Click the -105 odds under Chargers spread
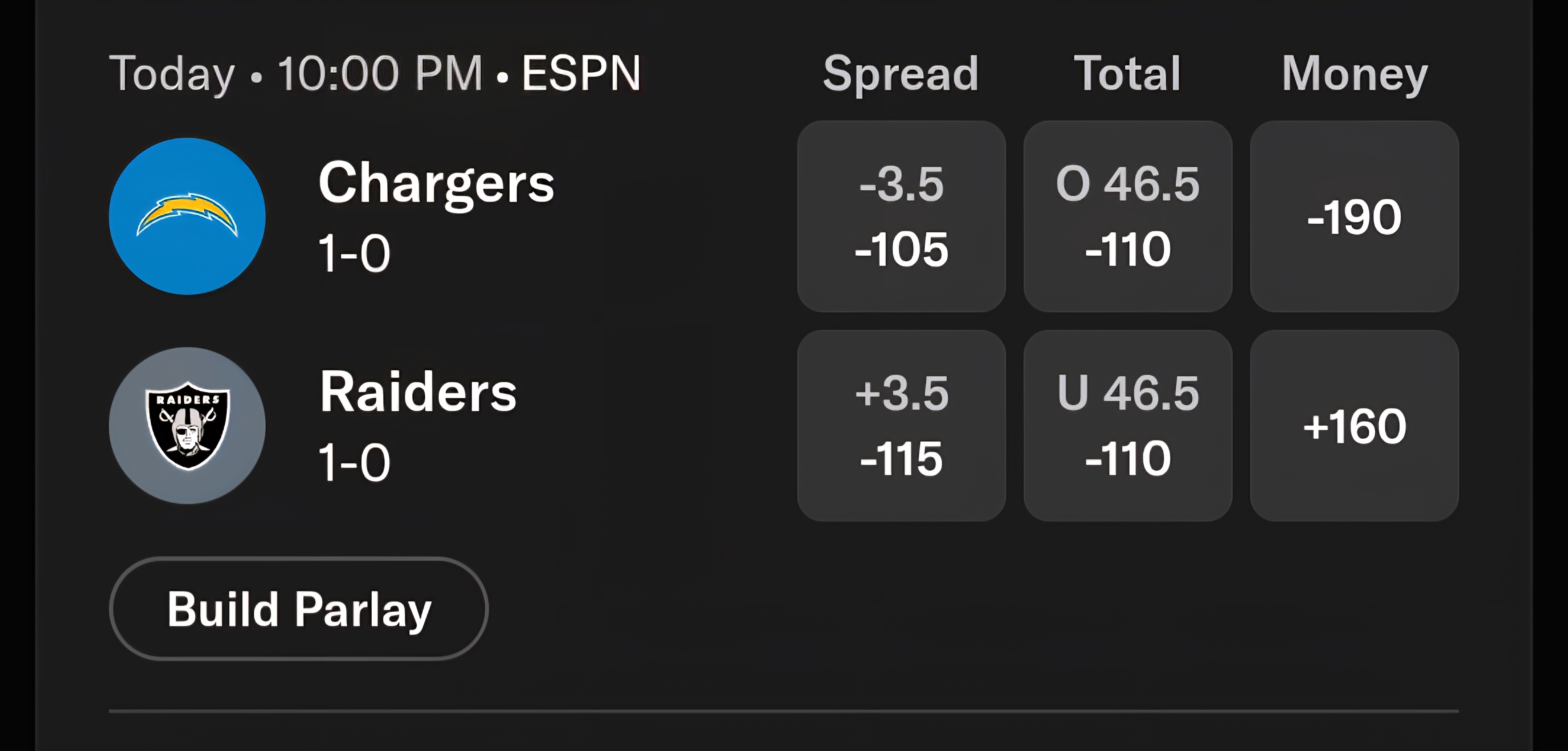Image resolution: width=1568 pixels, height=751 pixels. (902, 249)
